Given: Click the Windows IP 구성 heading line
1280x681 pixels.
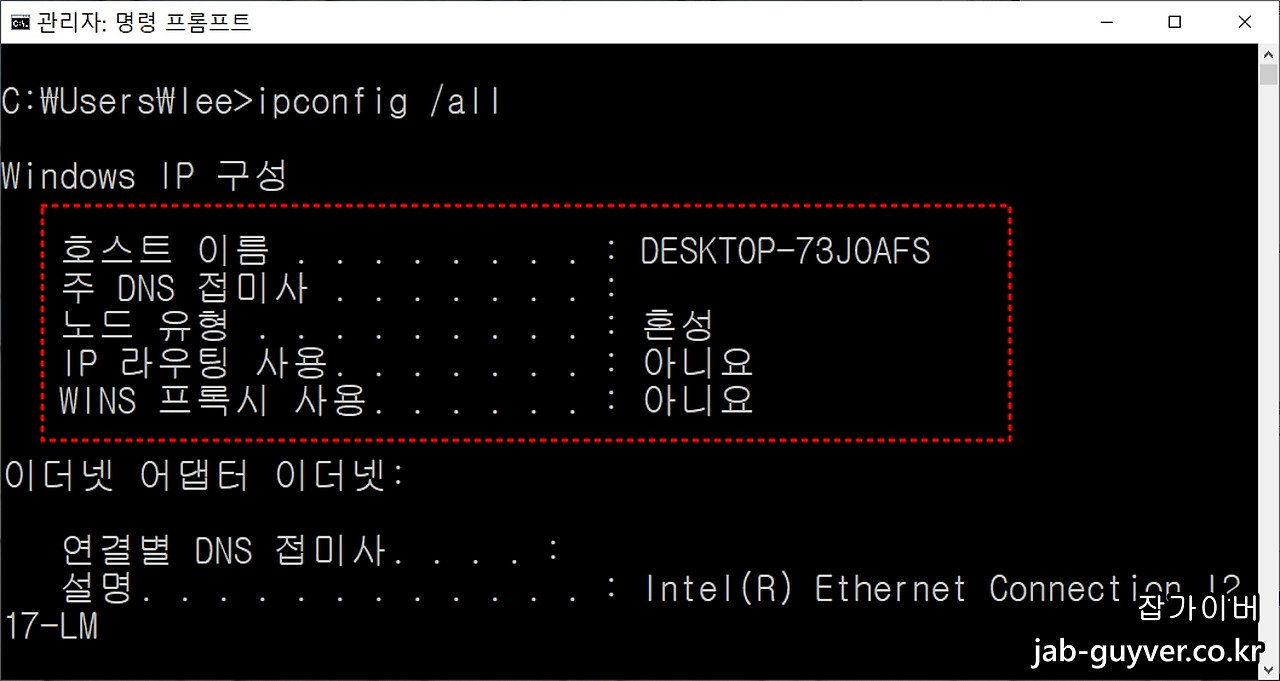Looking at the screenshot, I should click(x=144, y=176).
